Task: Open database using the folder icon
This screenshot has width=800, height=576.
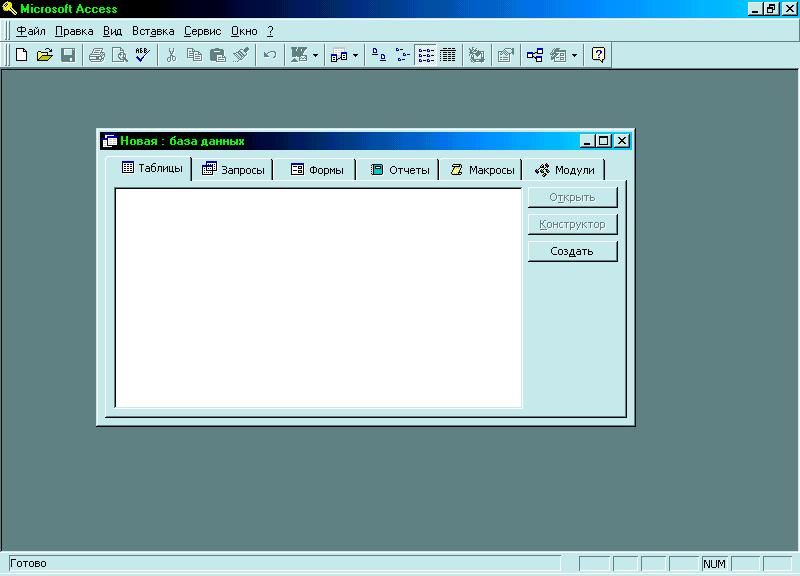Action: point(45,55)
